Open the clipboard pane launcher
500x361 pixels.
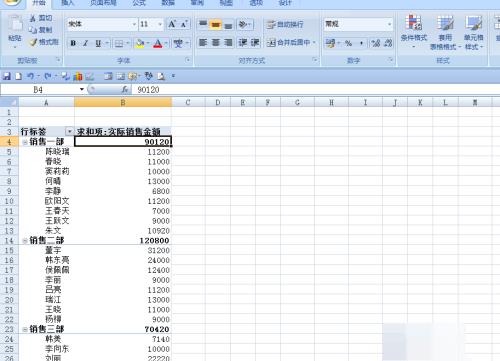coord(58,60)
